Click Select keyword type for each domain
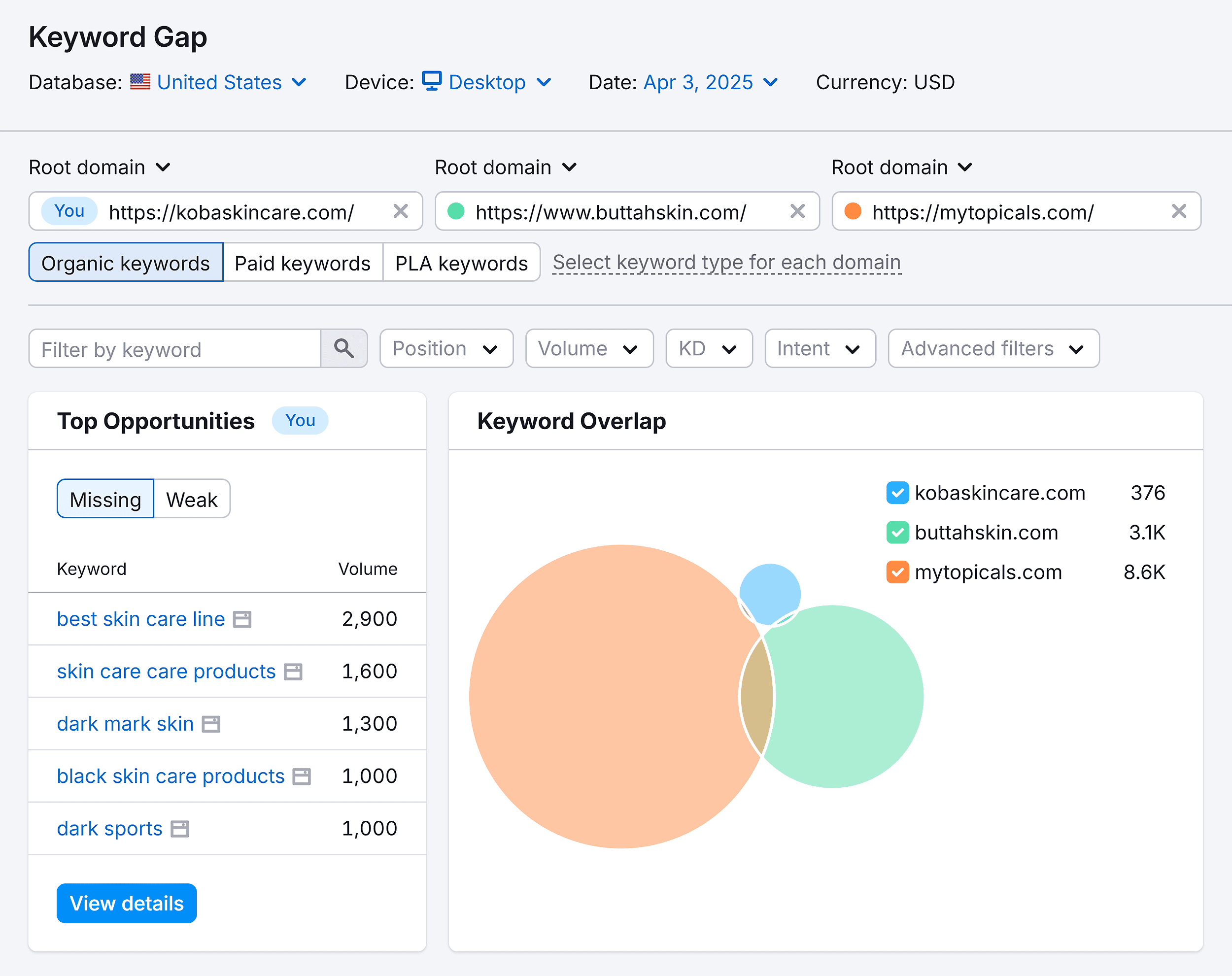1232x976 pixels. click(727, 262)
